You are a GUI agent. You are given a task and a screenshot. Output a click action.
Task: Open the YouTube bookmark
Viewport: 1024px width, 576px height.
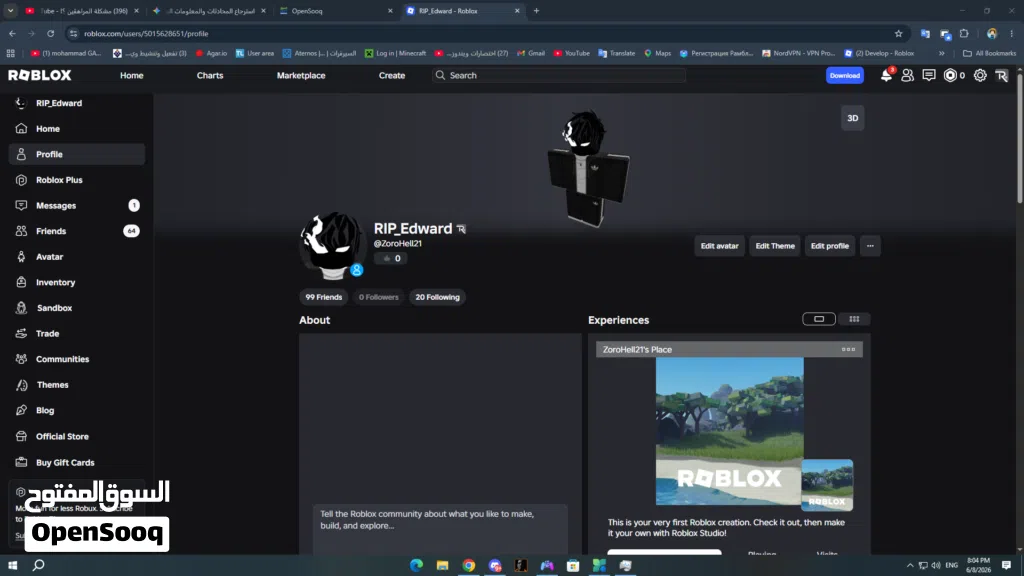coord(571,54)
